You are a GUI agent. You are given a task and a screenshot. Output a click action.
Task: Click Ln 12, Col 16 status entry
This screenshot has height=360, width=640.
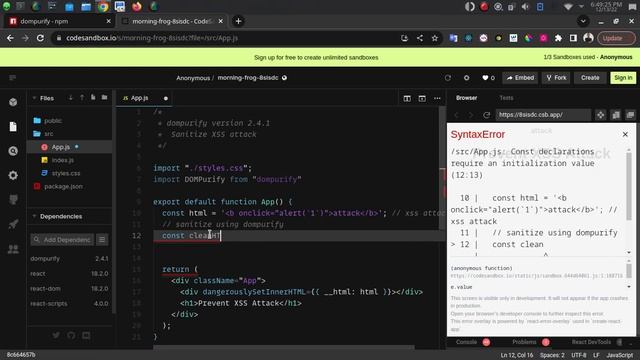click(x=517, y=355)
